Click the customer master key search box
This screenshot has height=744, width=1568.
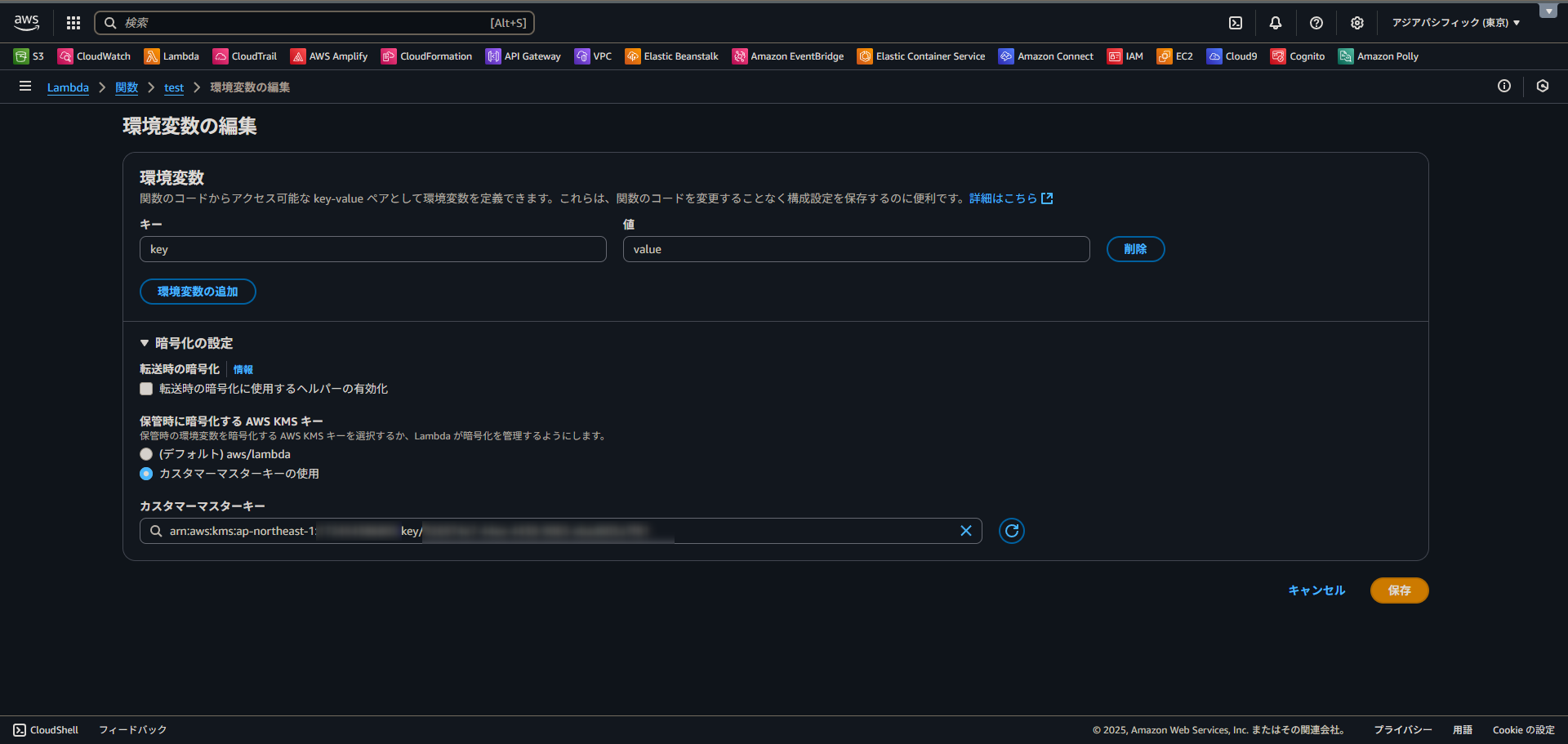coord(555,531)
